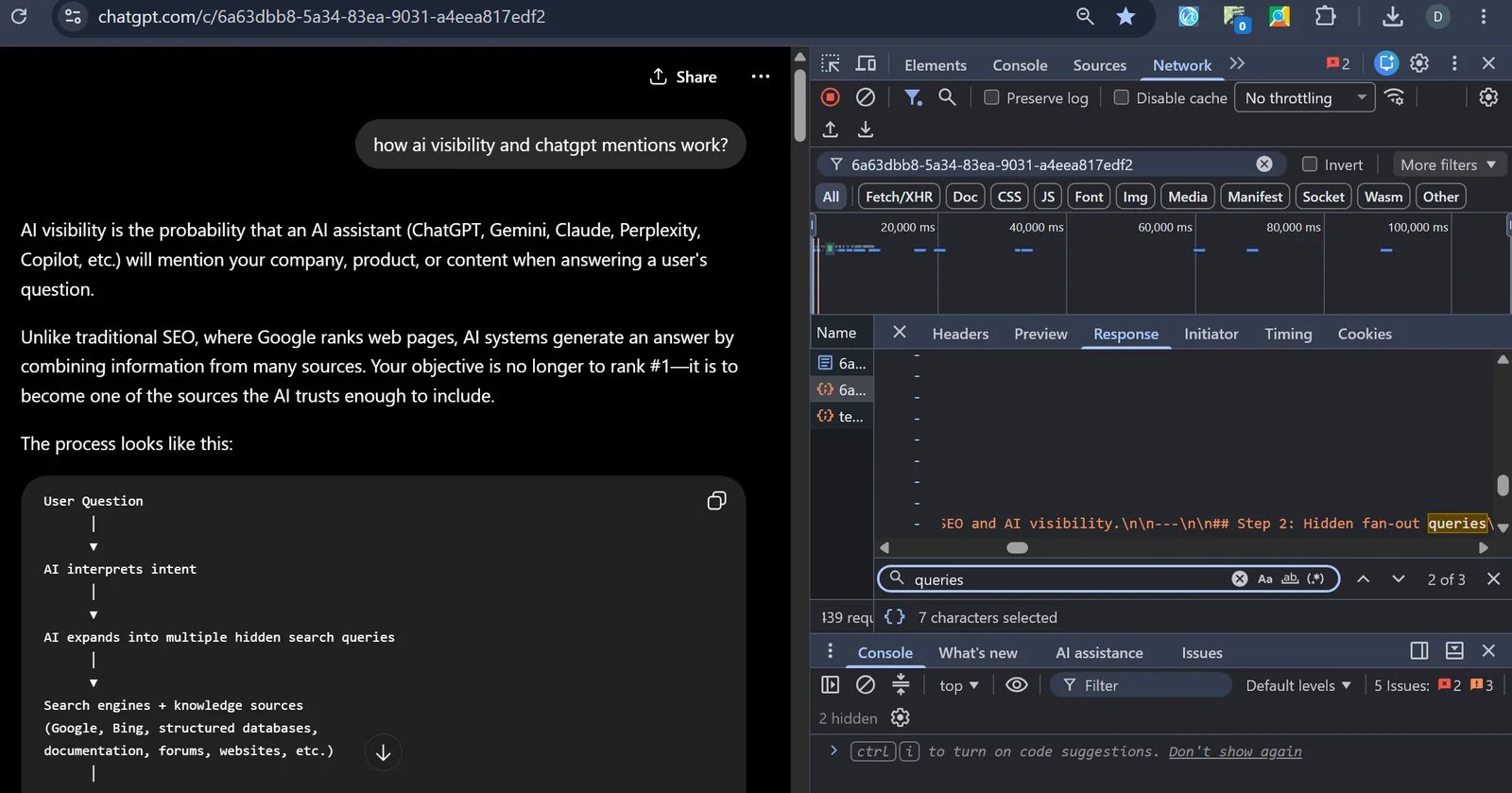The width and height of the screenshot is (1512, 793).
Task: Go to previous search match arrow
Action: coord(1363,579)
